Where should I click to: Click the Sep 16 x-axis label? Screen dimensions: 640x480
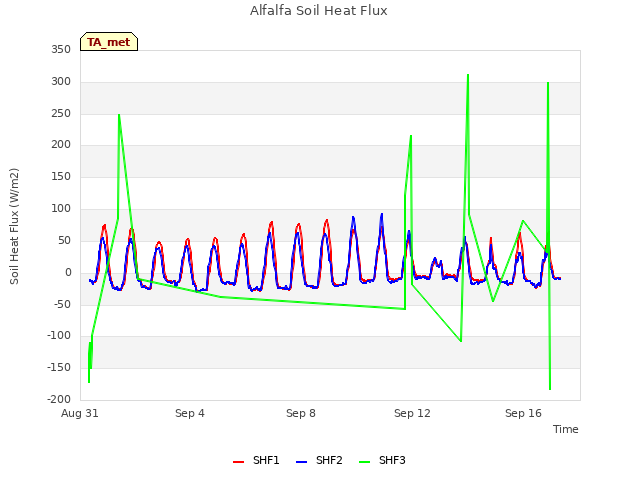[x=523, y=413]
